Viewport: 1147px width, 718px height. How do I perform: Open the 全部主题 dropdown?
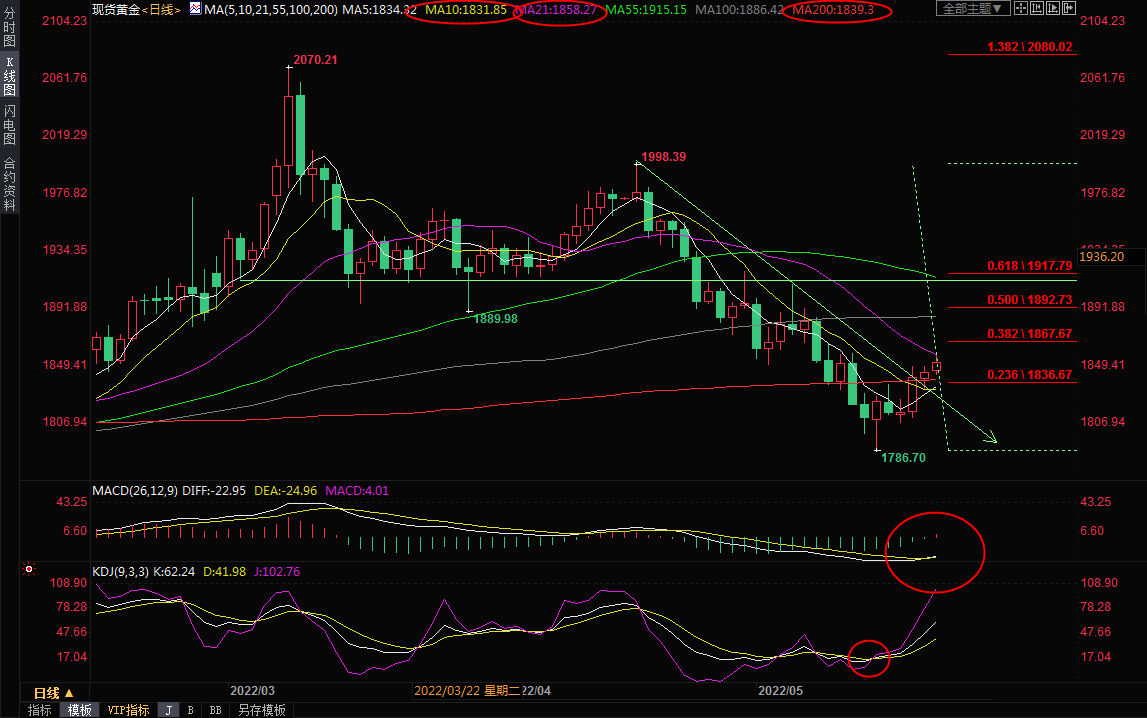[972, 9]
